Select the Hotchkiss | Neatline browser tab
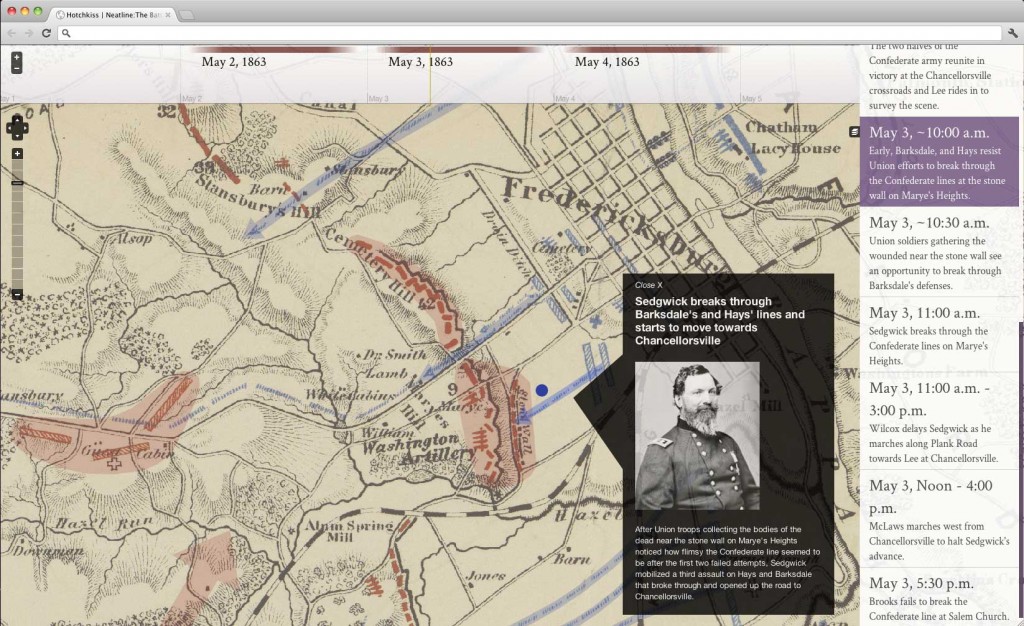 (x=112, y=14)
